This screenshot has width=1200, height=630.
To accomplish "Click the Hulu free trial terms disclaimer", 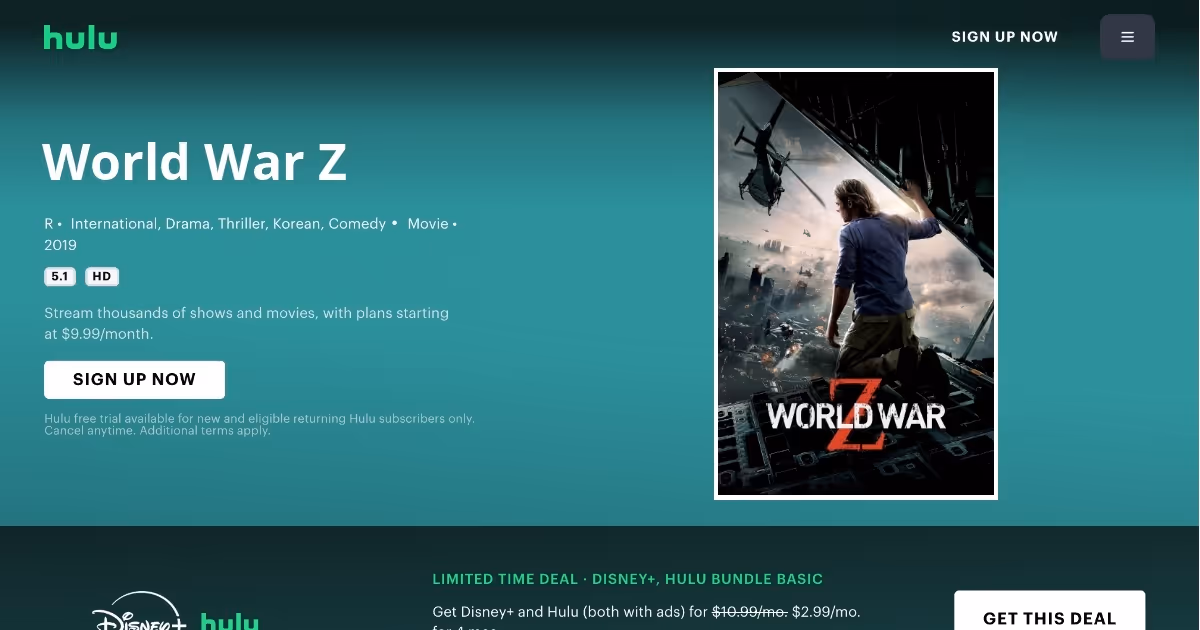I will 259,424.
